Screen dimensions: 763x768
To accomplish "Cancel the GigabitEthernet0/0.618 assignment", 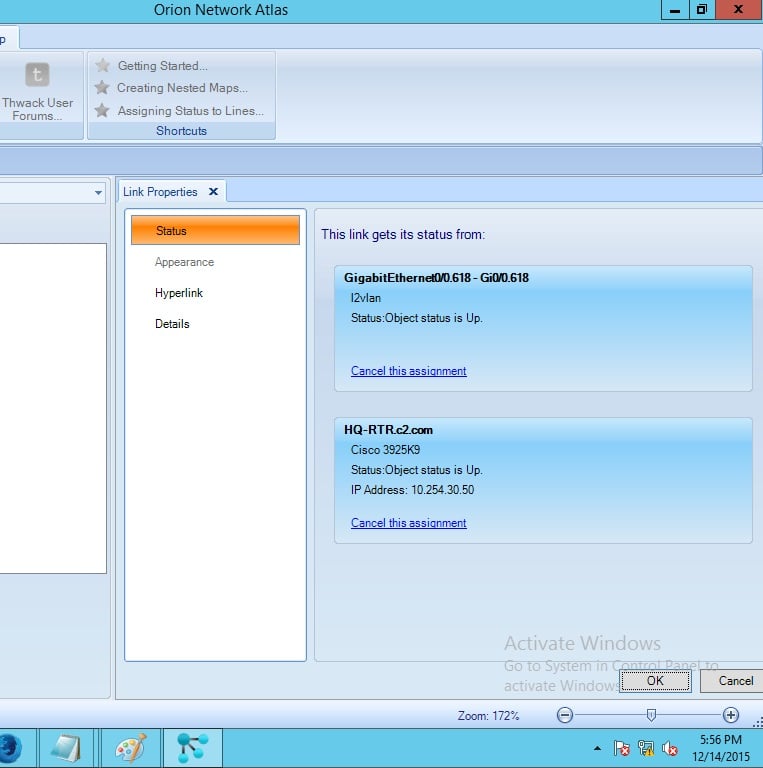I will point(408,371).
